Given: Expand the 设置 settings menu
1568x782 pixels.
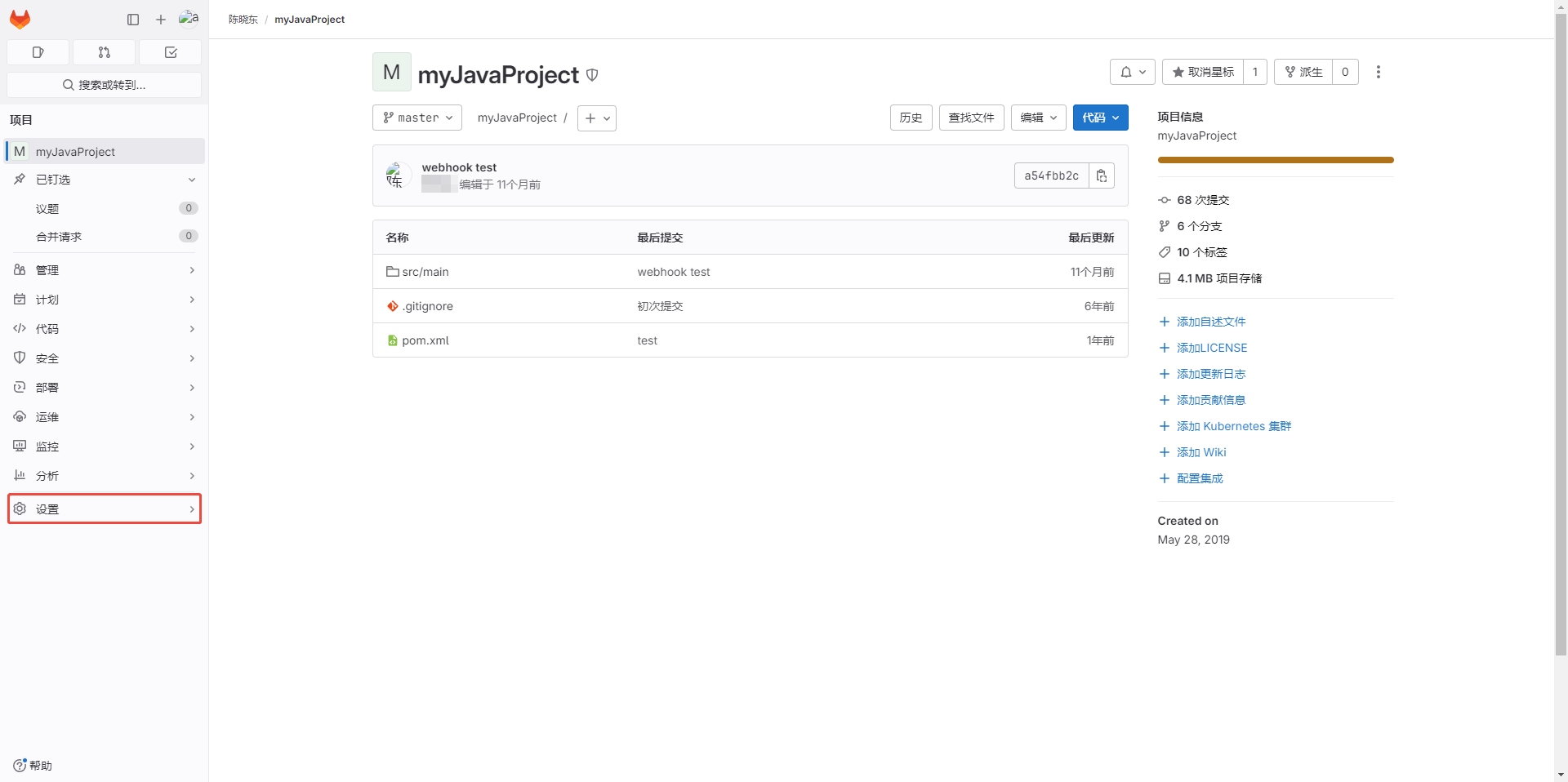Looking at the screenshot, I should (x=105, y=509).
